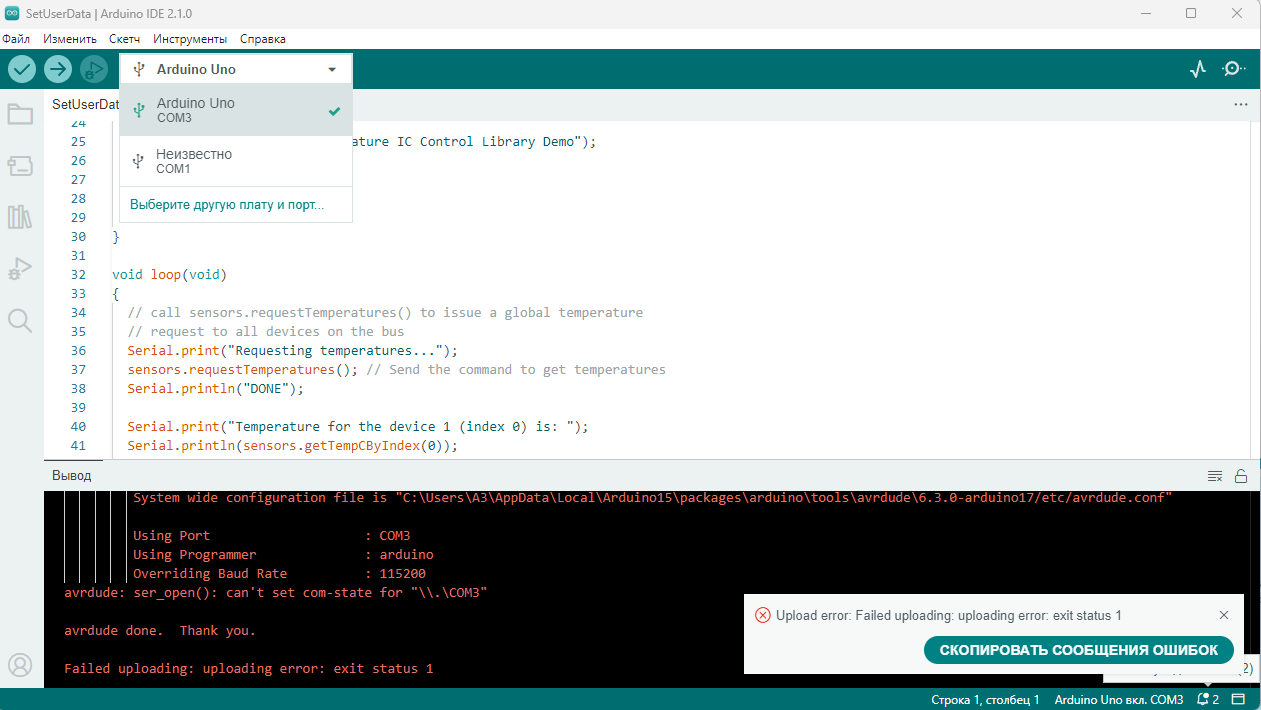Close the upload error notification
This screenshot has width=1261, height=710.
(1224, 615)
